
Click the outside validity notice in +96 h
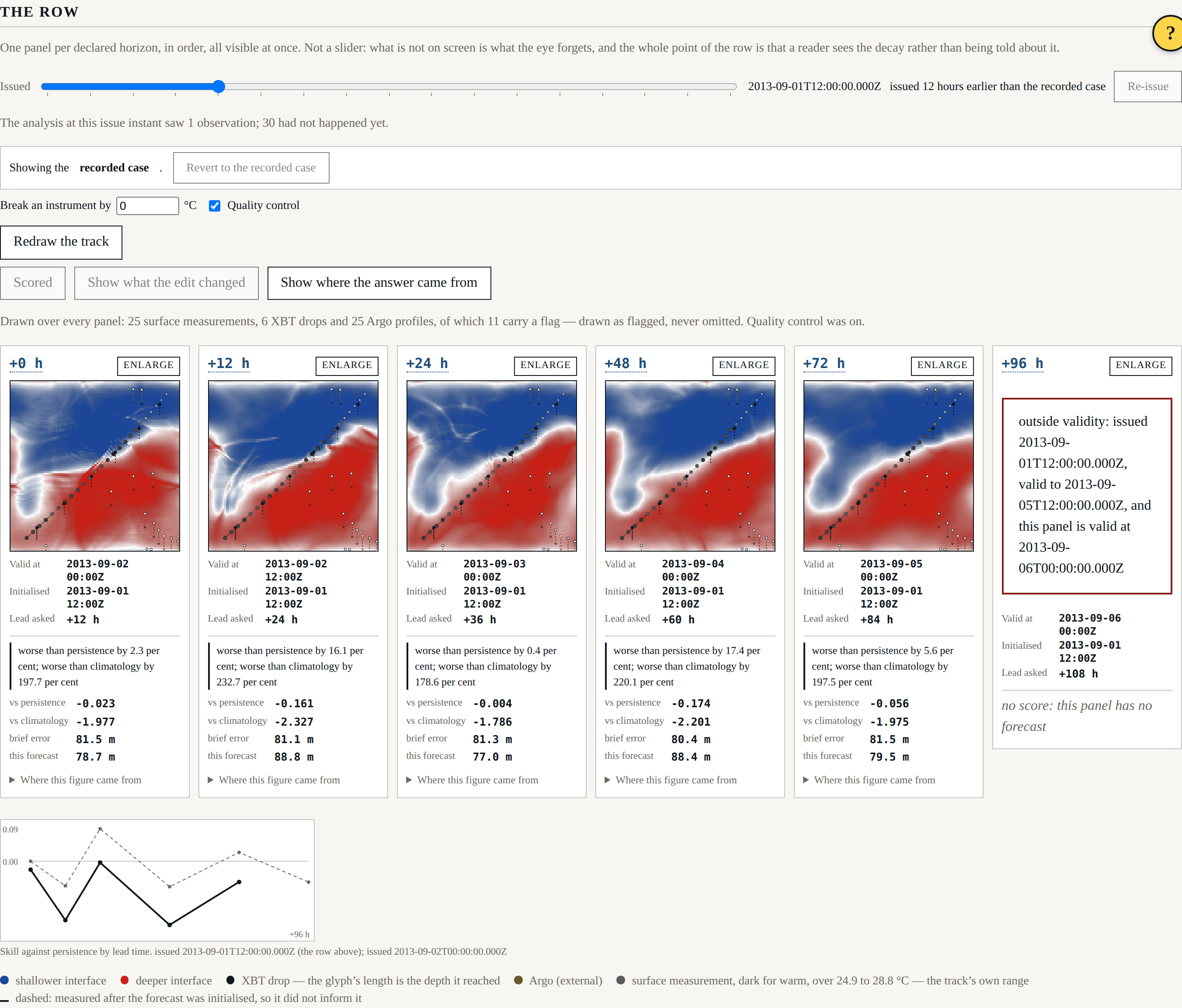click(x=1087, y=496)
